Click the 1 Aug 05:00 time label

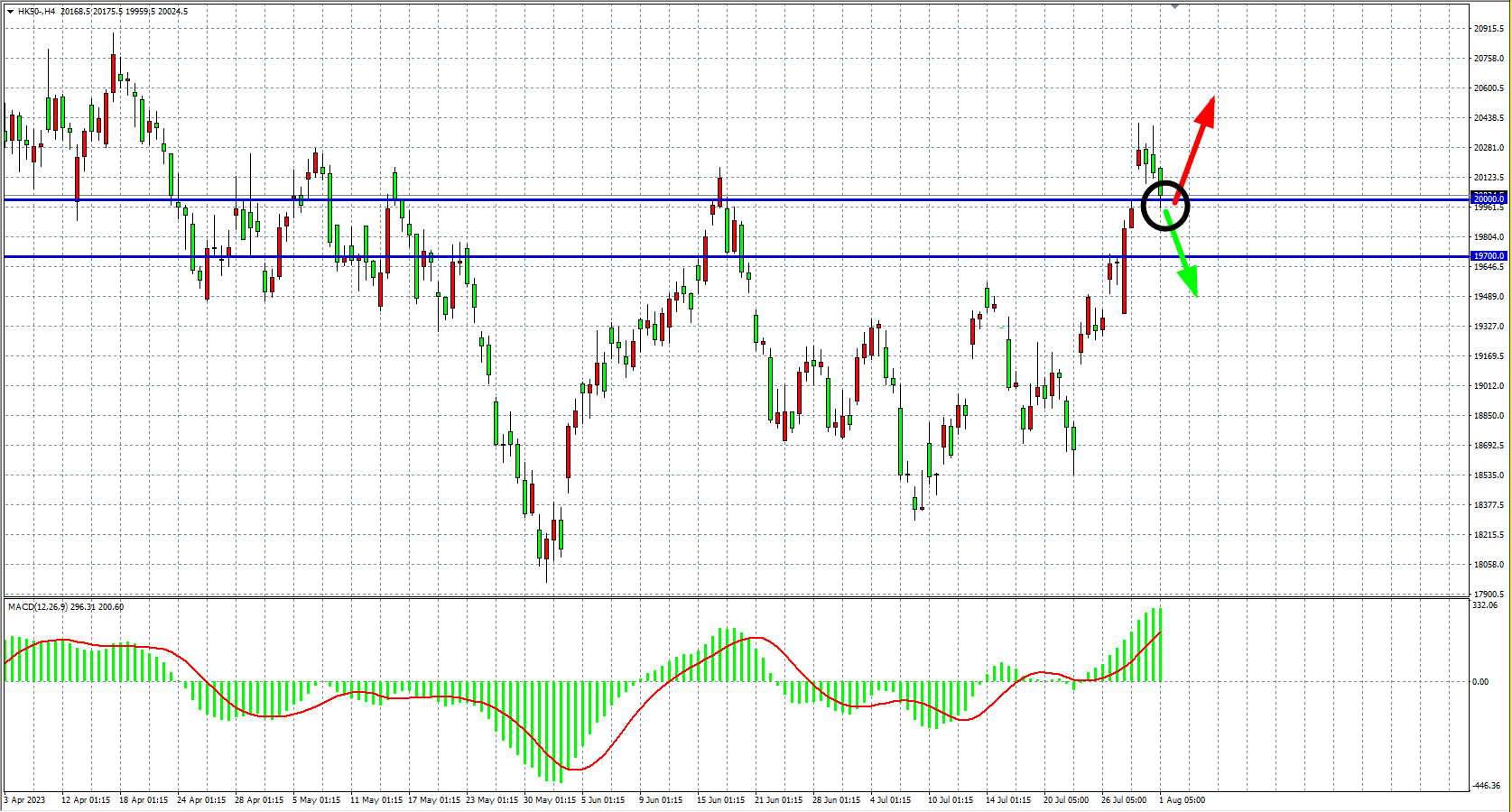pos(1182,800)
